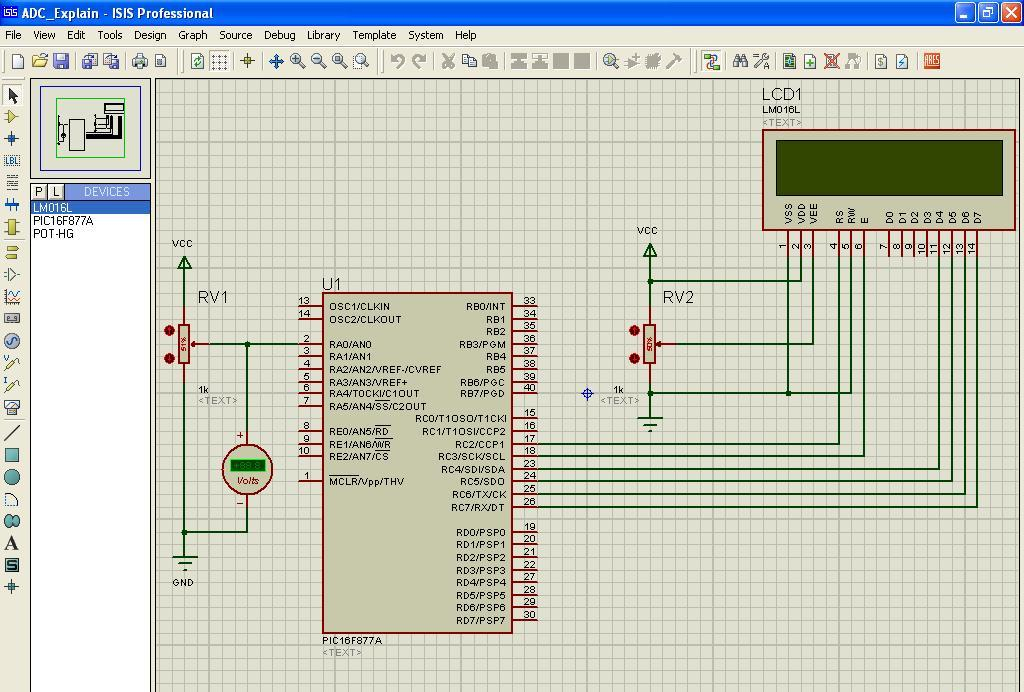Click the Wire Label mode tool

[12, 160]
